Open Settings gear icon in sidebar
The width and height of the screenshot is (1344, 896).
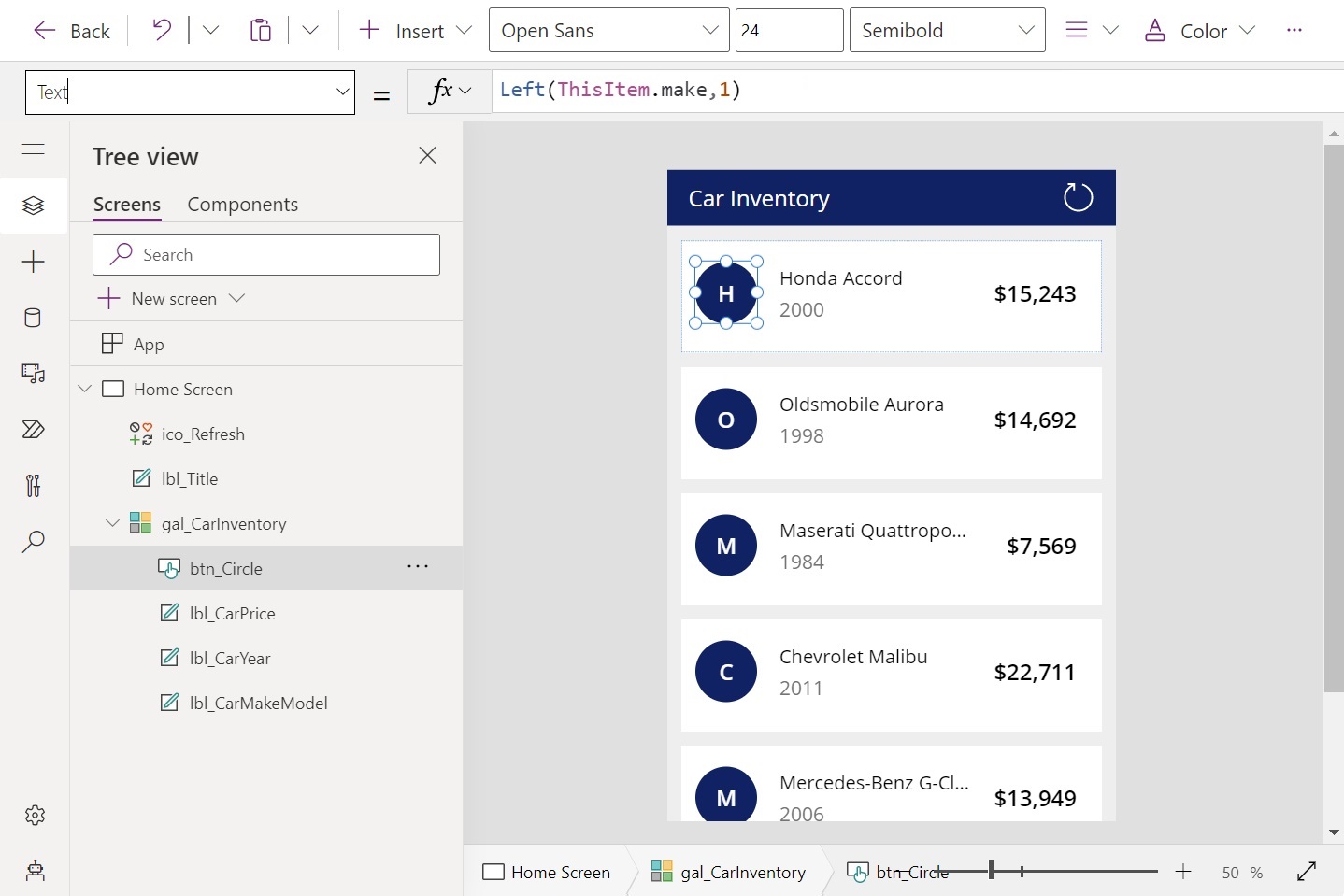[35, 815]
